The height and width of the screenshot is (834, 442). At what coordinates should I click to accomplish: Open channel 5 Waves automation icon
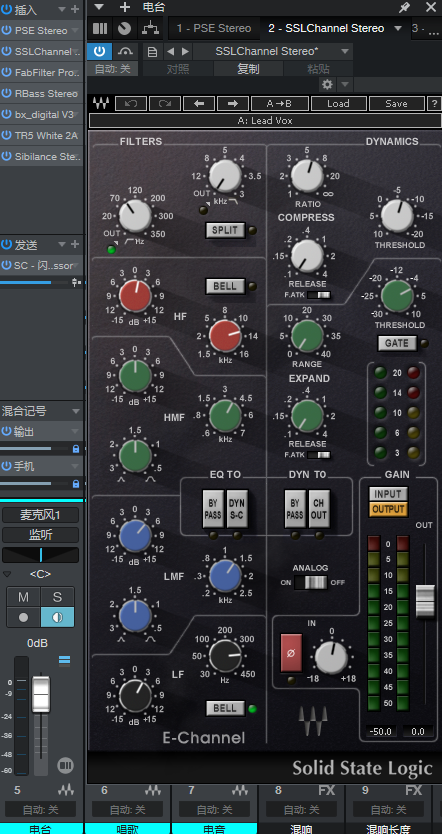click(x=66, y=790)
